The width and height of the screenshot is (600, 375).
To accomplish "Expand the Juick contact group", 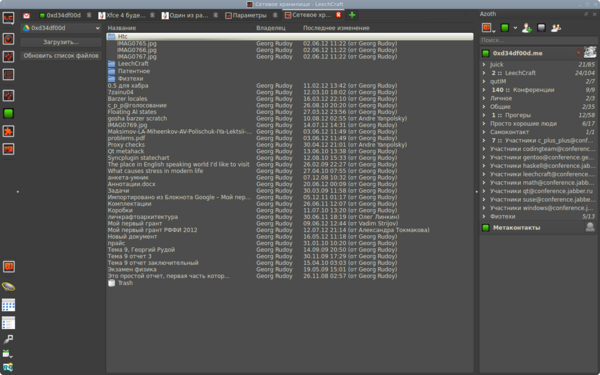I will [x=484, y=65].
